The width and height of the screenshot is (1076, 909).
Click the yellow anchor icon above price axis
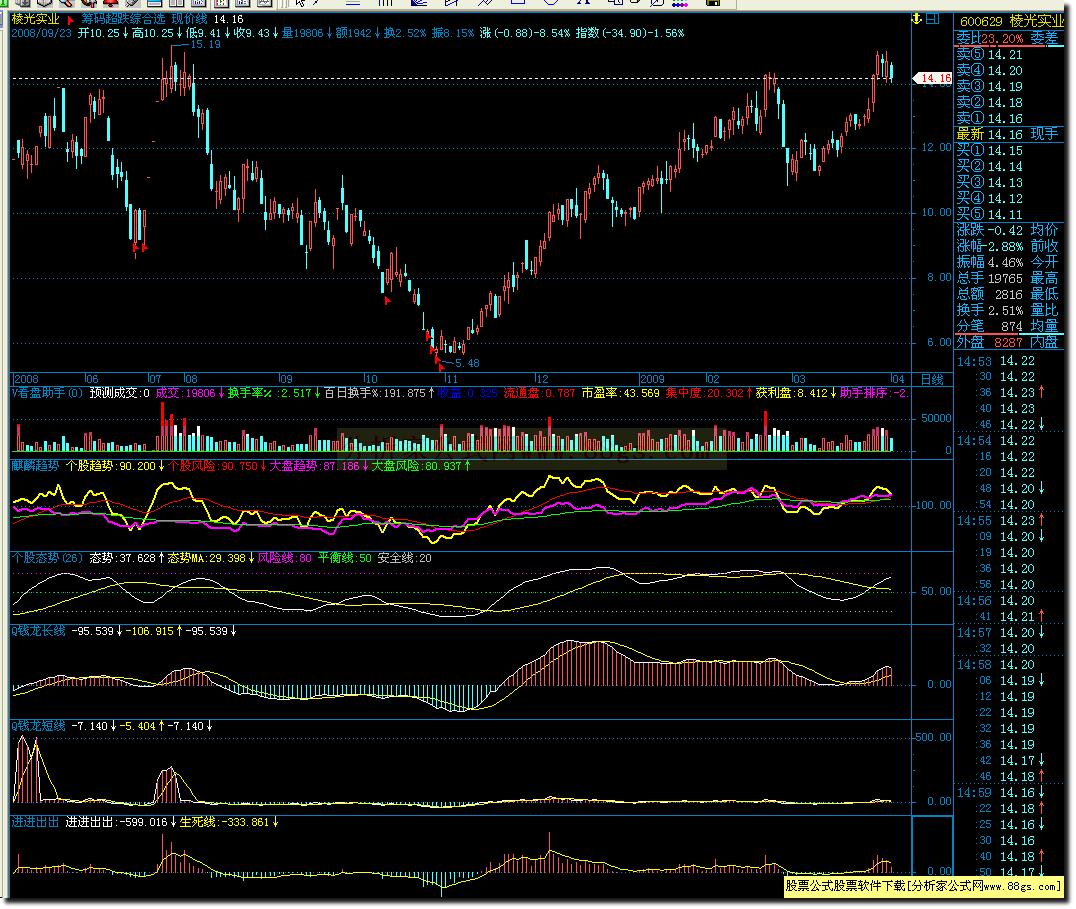point(917,19)
